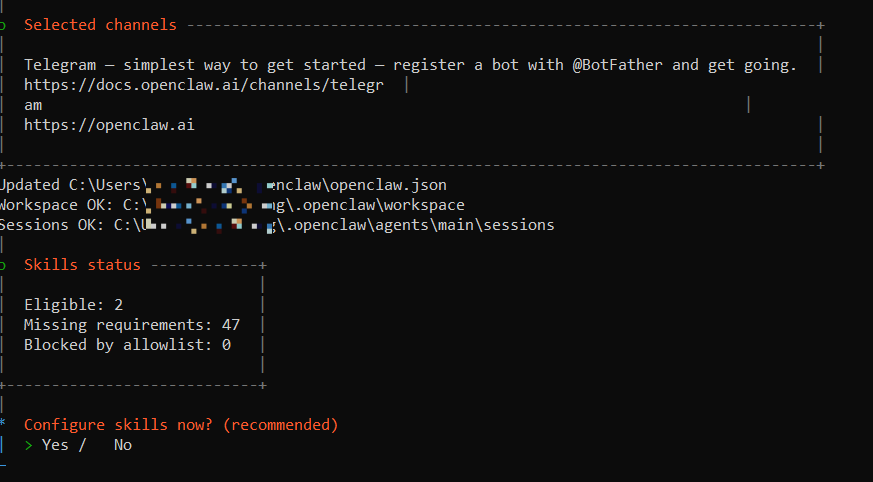Screen dimensions: 873x482
Task: Click the wrapped "am" link continuation
Action: point(33,105)
